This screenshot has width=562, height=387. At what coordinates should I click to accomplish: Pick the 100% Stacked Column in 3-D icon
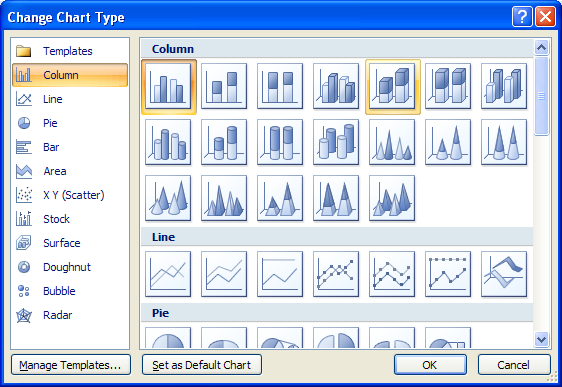[x=448, y=86]
